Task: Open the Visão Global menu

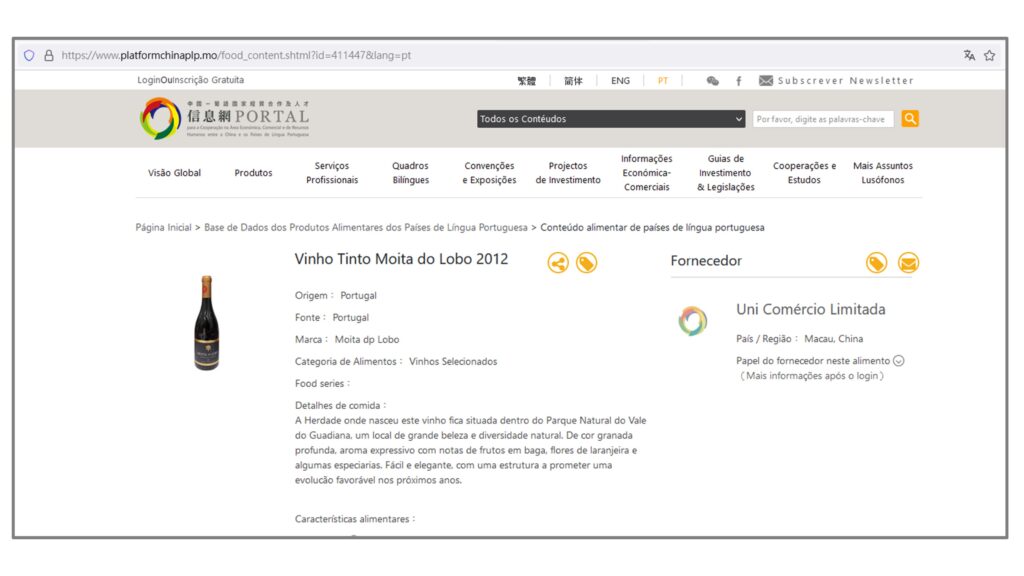Action: coord(174,173)
